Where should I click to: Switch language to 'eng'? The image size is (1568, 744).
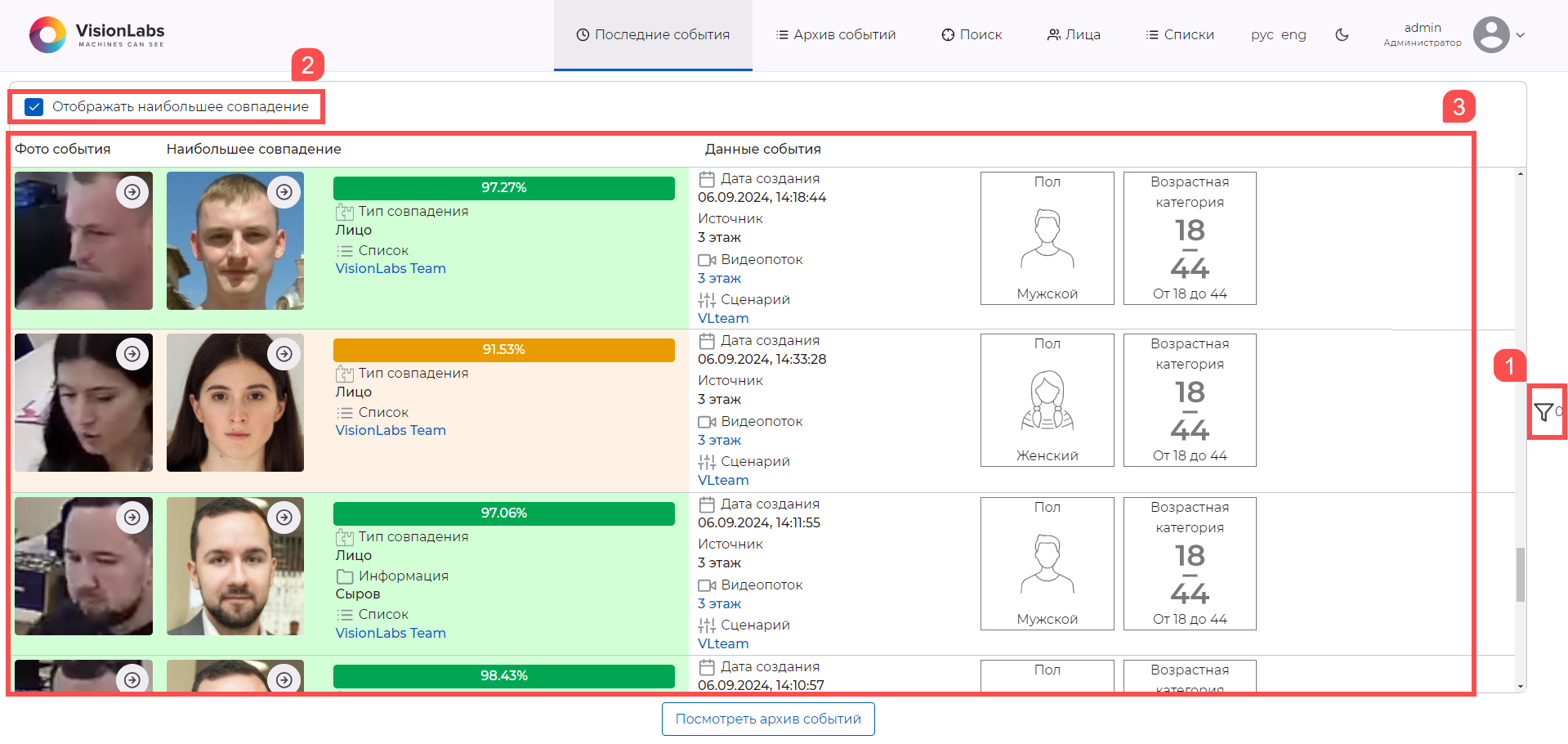click(1293, 35)
